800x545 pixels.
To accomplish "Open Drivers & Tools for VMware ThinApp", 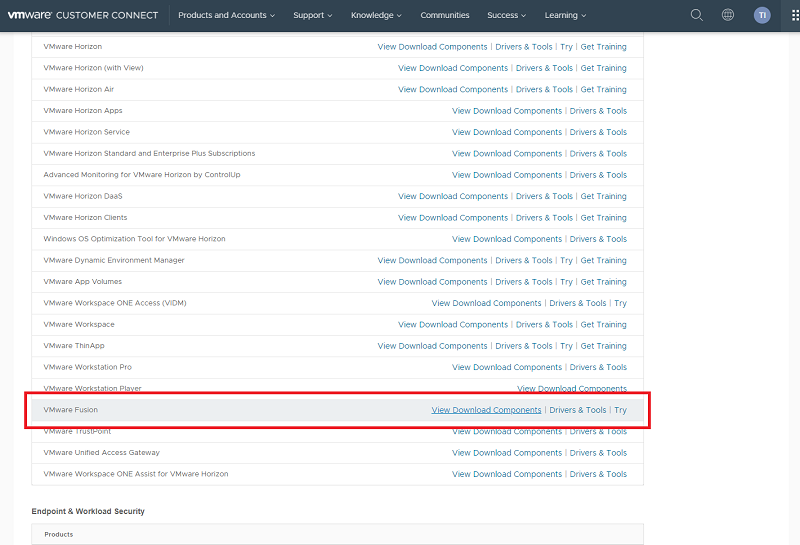I will click(523, 346).
